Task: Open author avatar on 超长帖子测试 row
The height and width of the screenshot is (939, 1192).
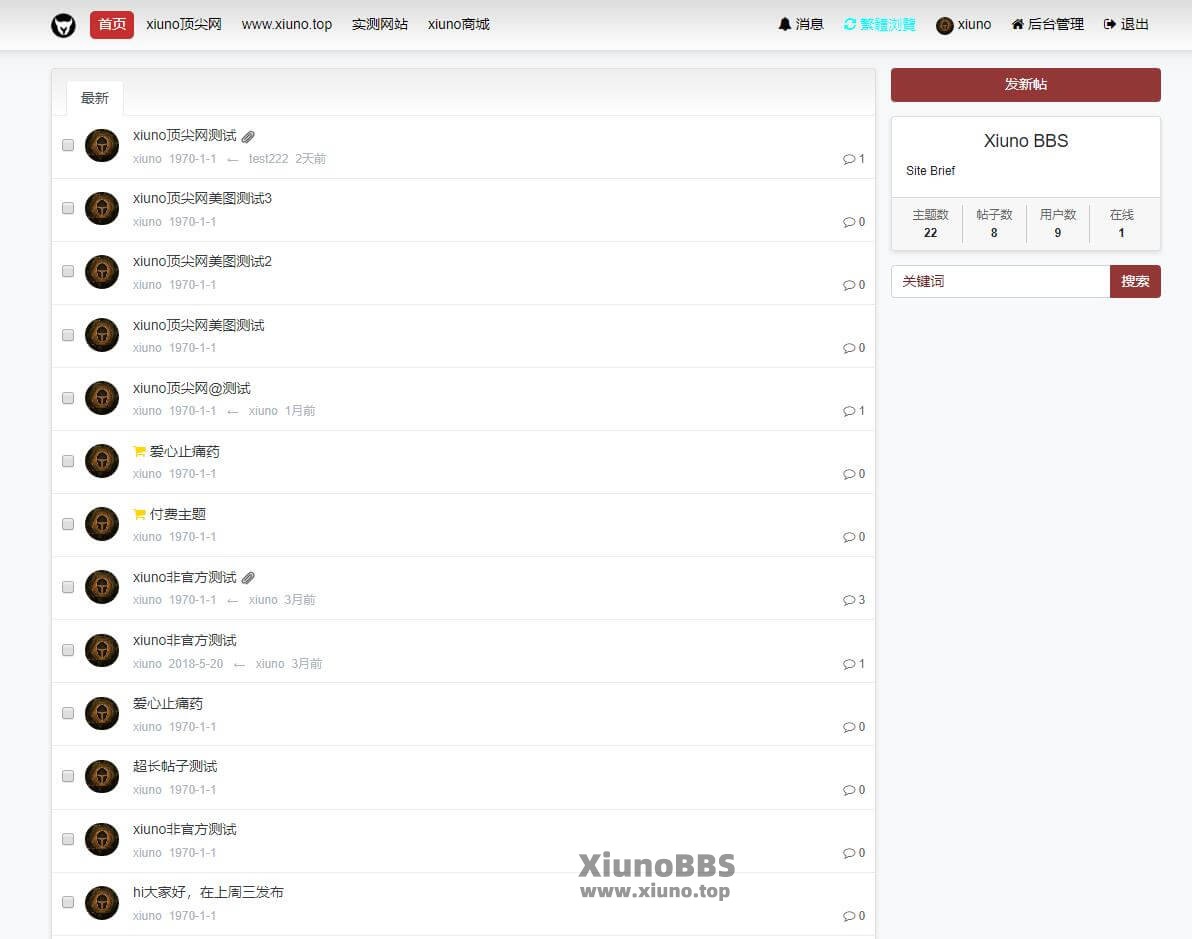Action: [x=102, y=776]
